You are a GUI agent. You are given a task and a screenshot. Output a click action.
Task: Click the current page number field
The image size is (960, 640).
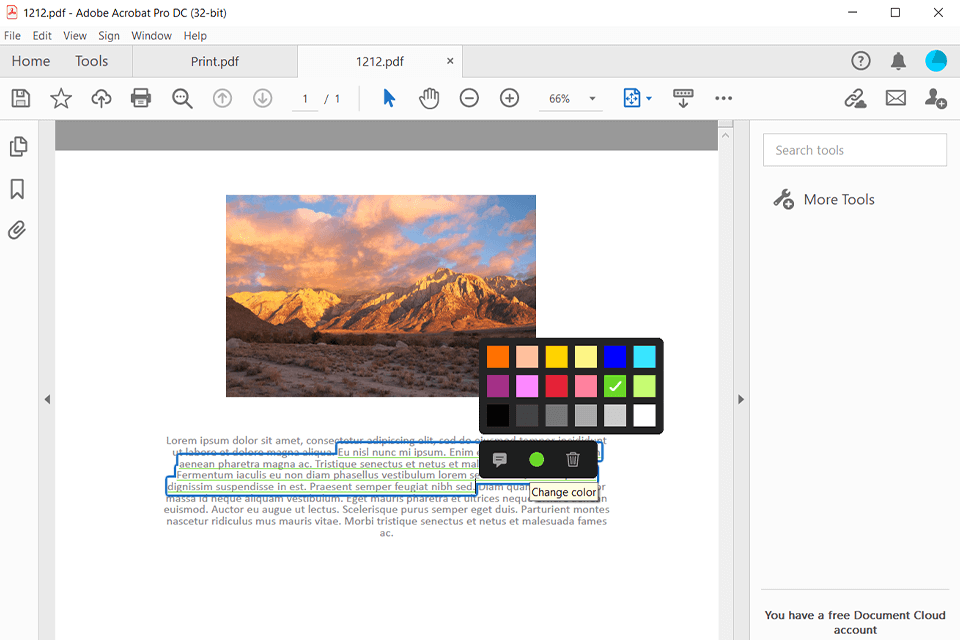coord(305,99)
